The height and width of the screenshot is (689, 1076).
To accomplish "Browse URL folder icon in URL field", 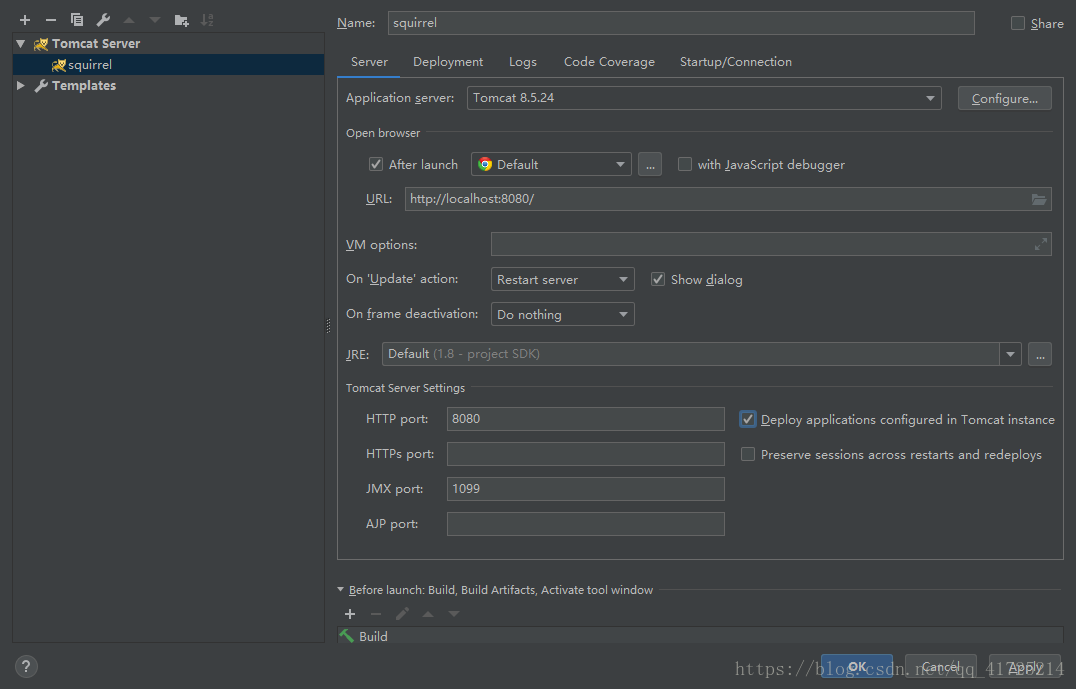I will pyautogui.click(x=1039, y=199).
